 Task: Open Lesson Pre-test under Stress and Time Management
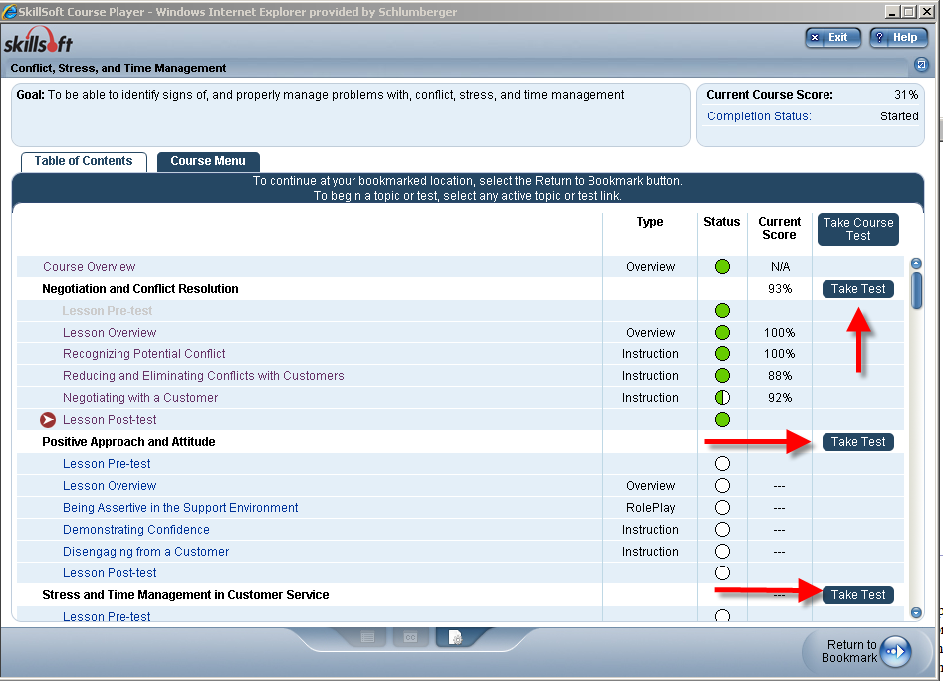pos(106,616)
